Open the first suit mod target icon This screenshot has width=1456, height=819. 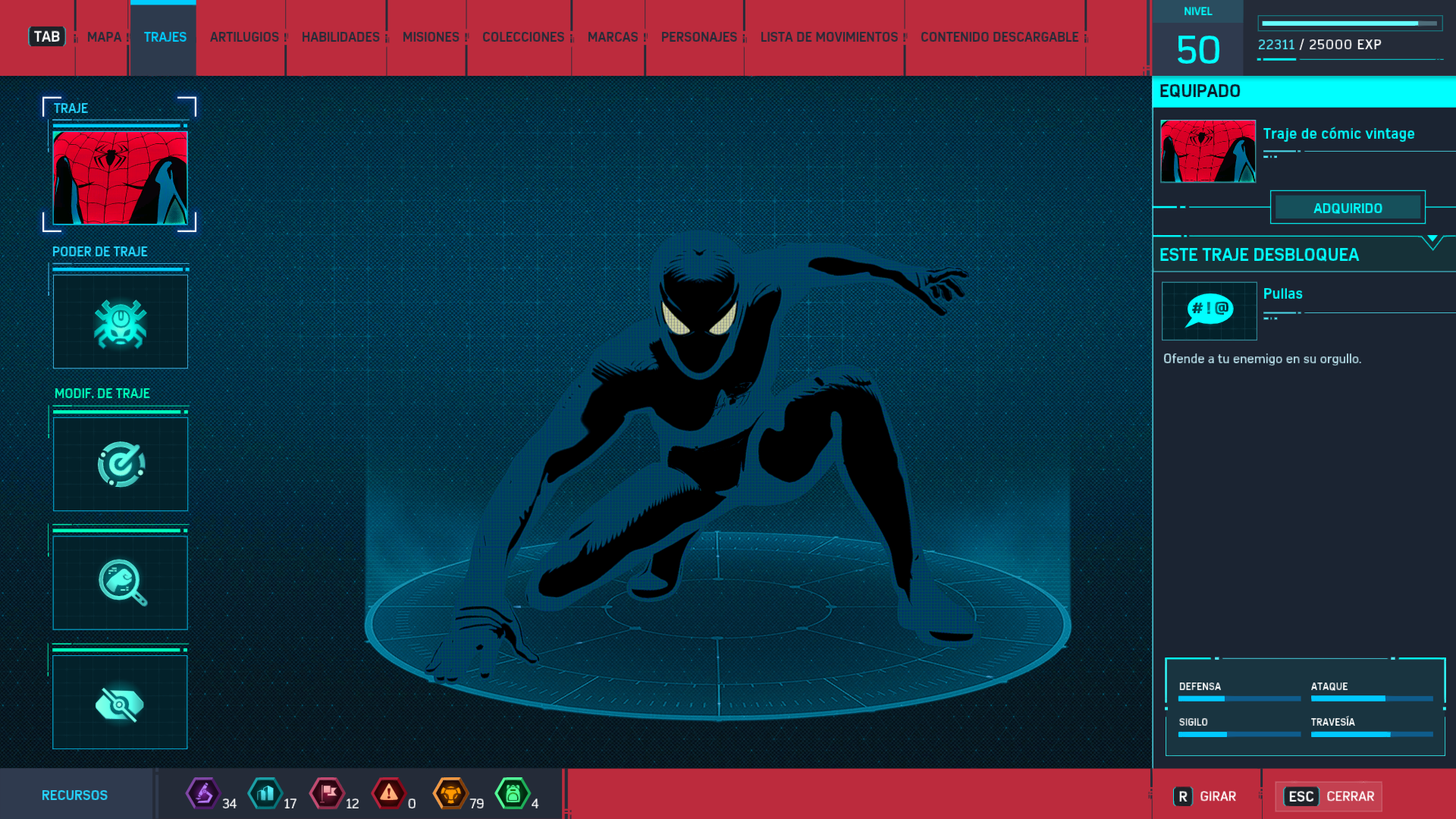tap(121, 464)
